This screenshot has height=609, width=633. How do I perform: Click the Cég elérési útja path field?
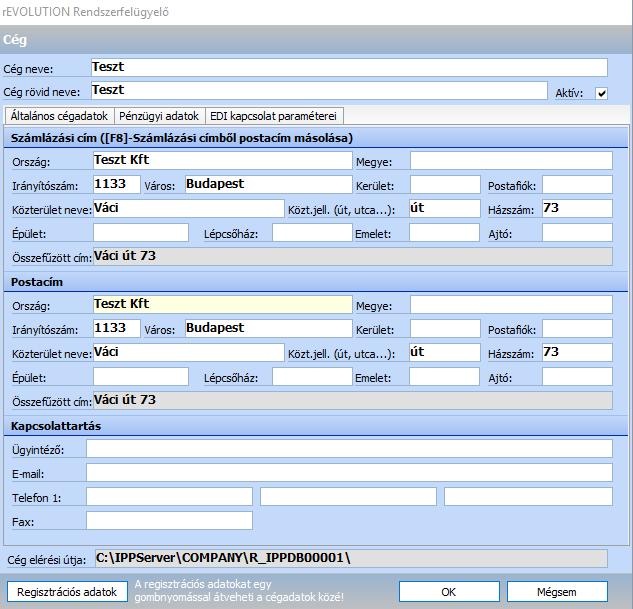point(351,559)
